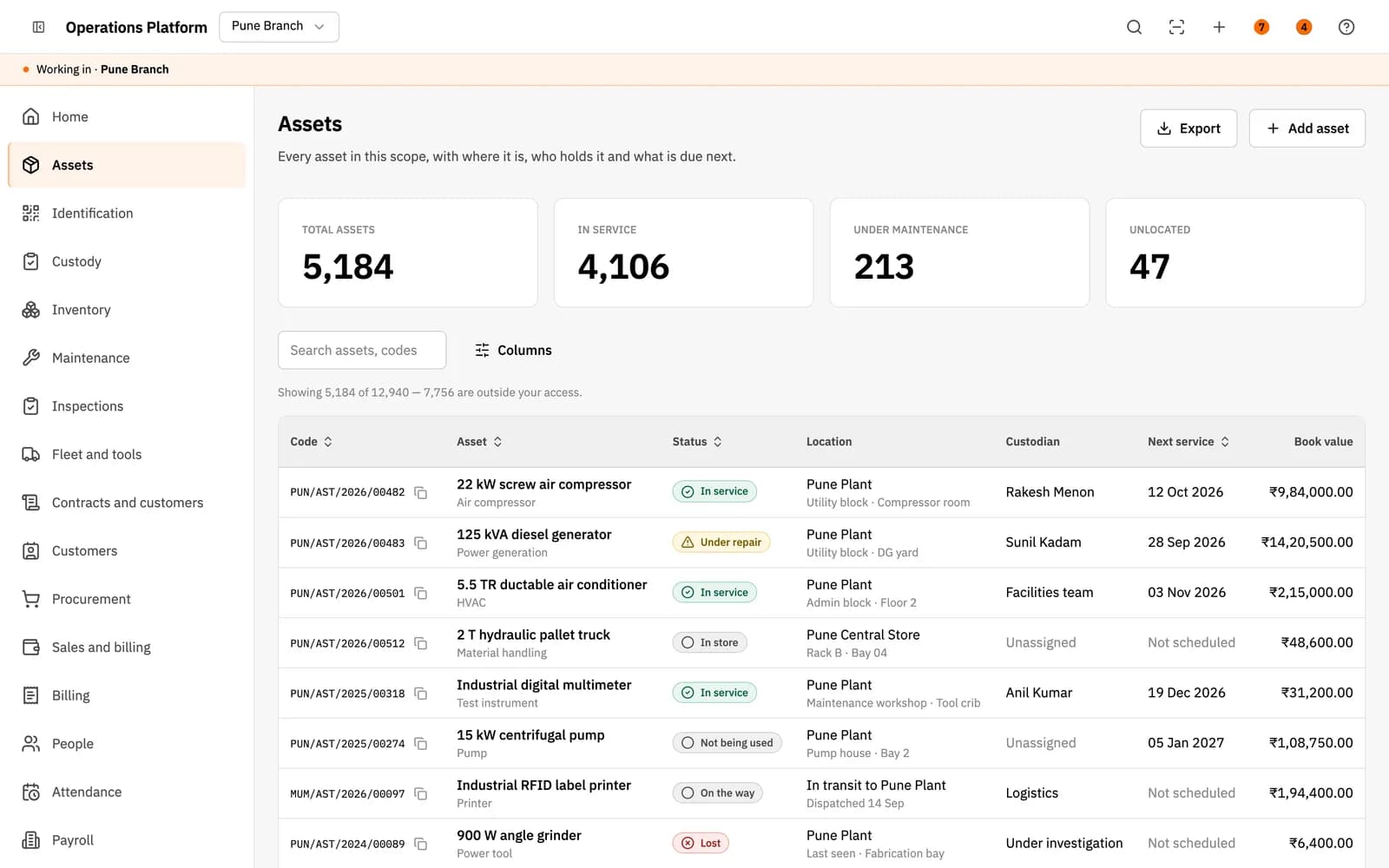The width and height of the screenshot is (1389, 868).
Task: Click the Add asset button
Action: pyautogui.click(x=1307, y=128)
